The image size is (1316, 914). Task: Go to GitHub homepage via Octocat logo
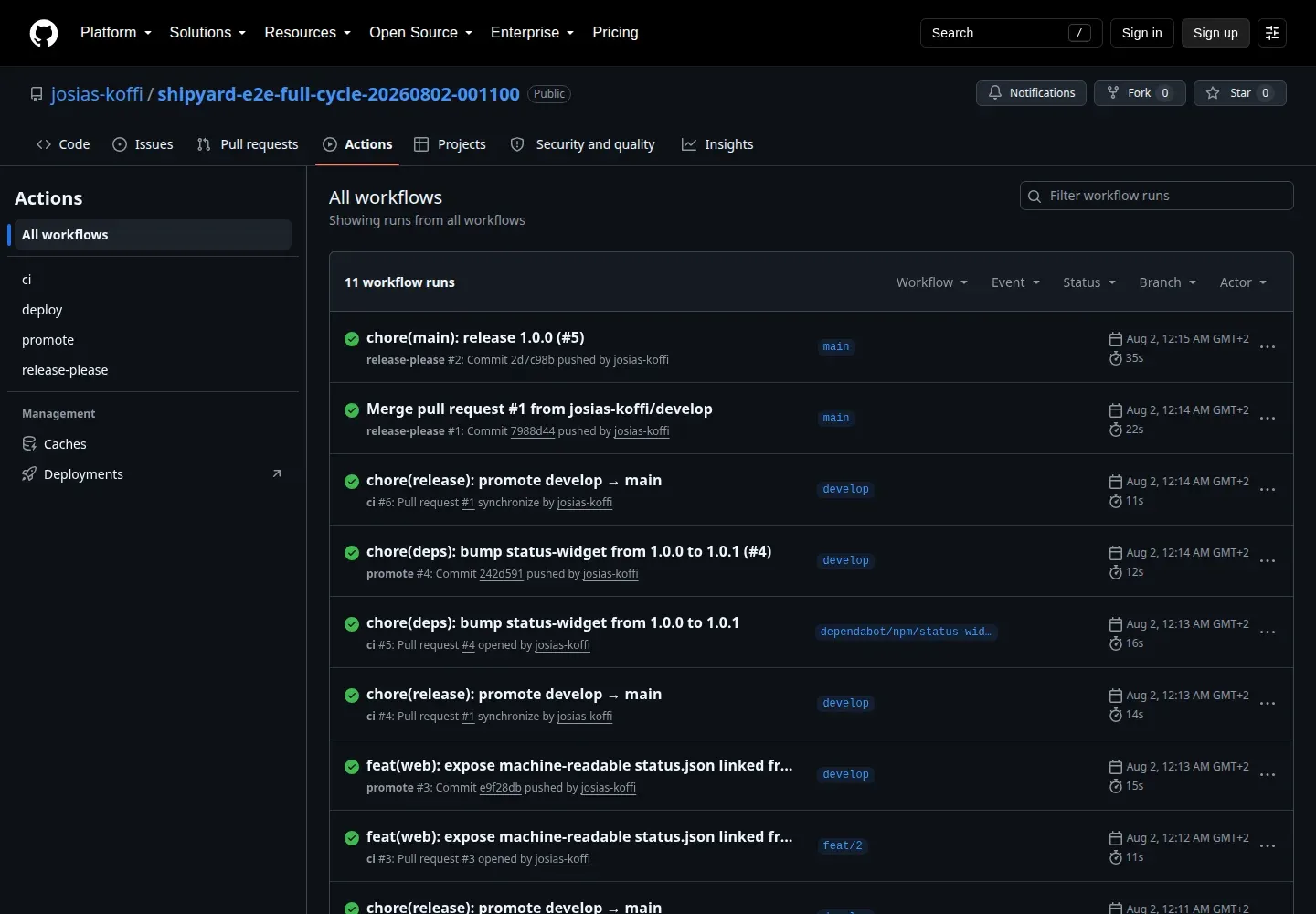pyautogui.click(x=44, y=33)
